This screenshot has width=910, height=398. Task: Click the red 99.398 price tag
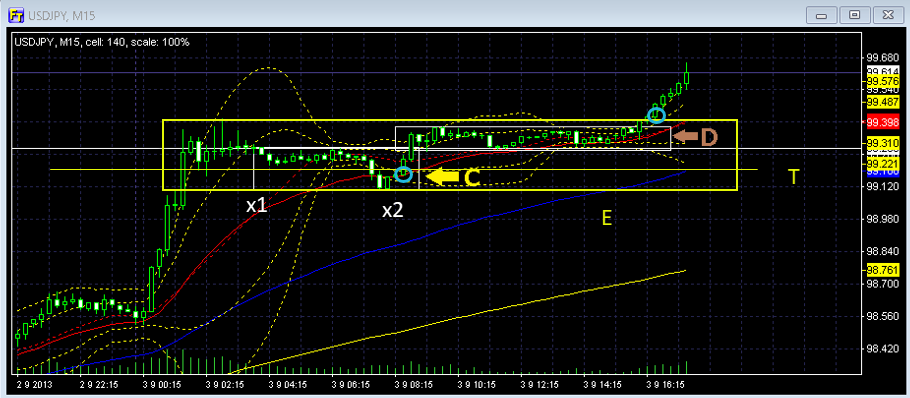click(882, 123)
